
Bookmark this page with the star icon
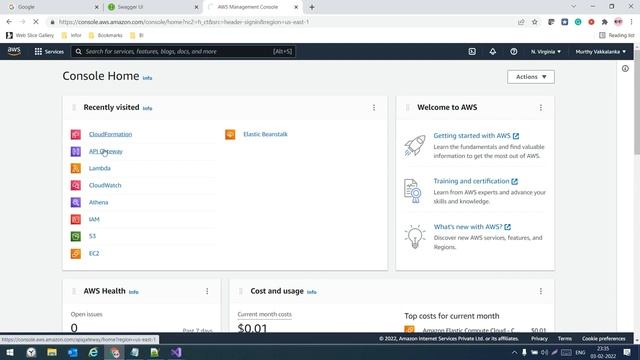coord(535,22)
